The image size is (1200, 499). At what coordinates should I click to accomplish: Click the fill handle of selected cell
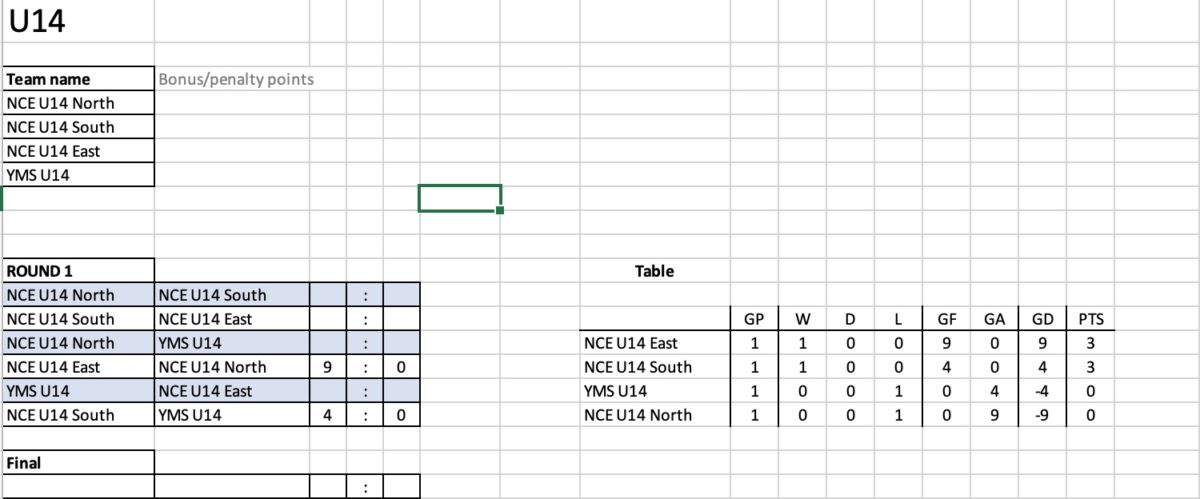(x=500, y=210)
